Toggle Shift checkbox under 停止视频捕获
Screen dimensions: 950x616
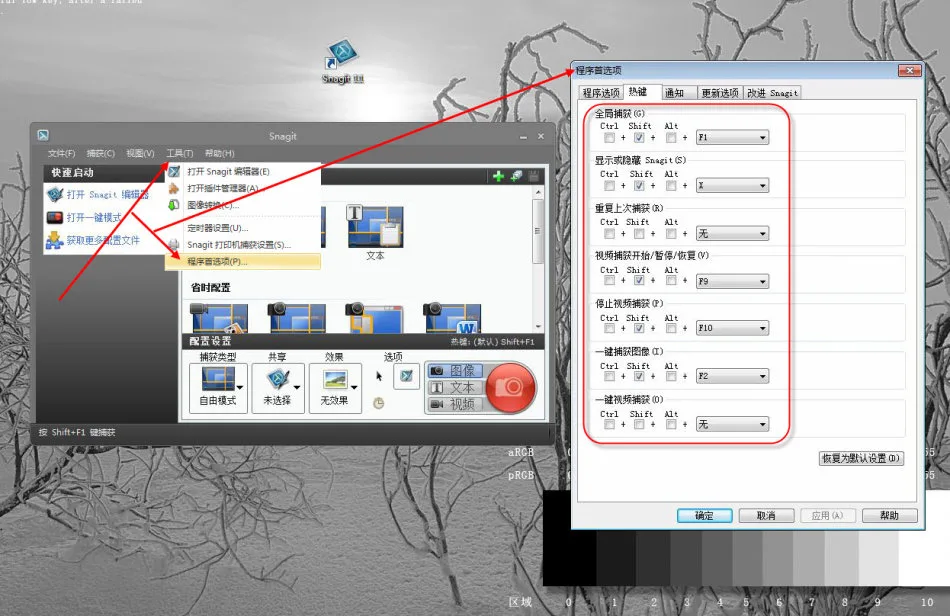(x=639, y=328)
